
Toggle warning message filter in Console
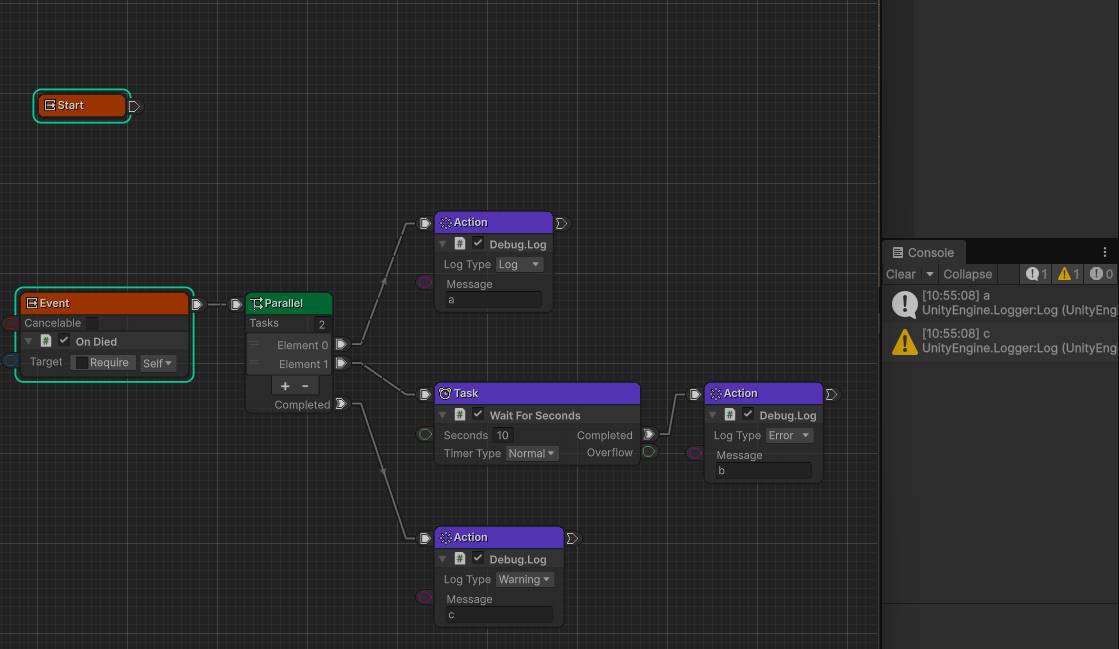(1068, 274)
